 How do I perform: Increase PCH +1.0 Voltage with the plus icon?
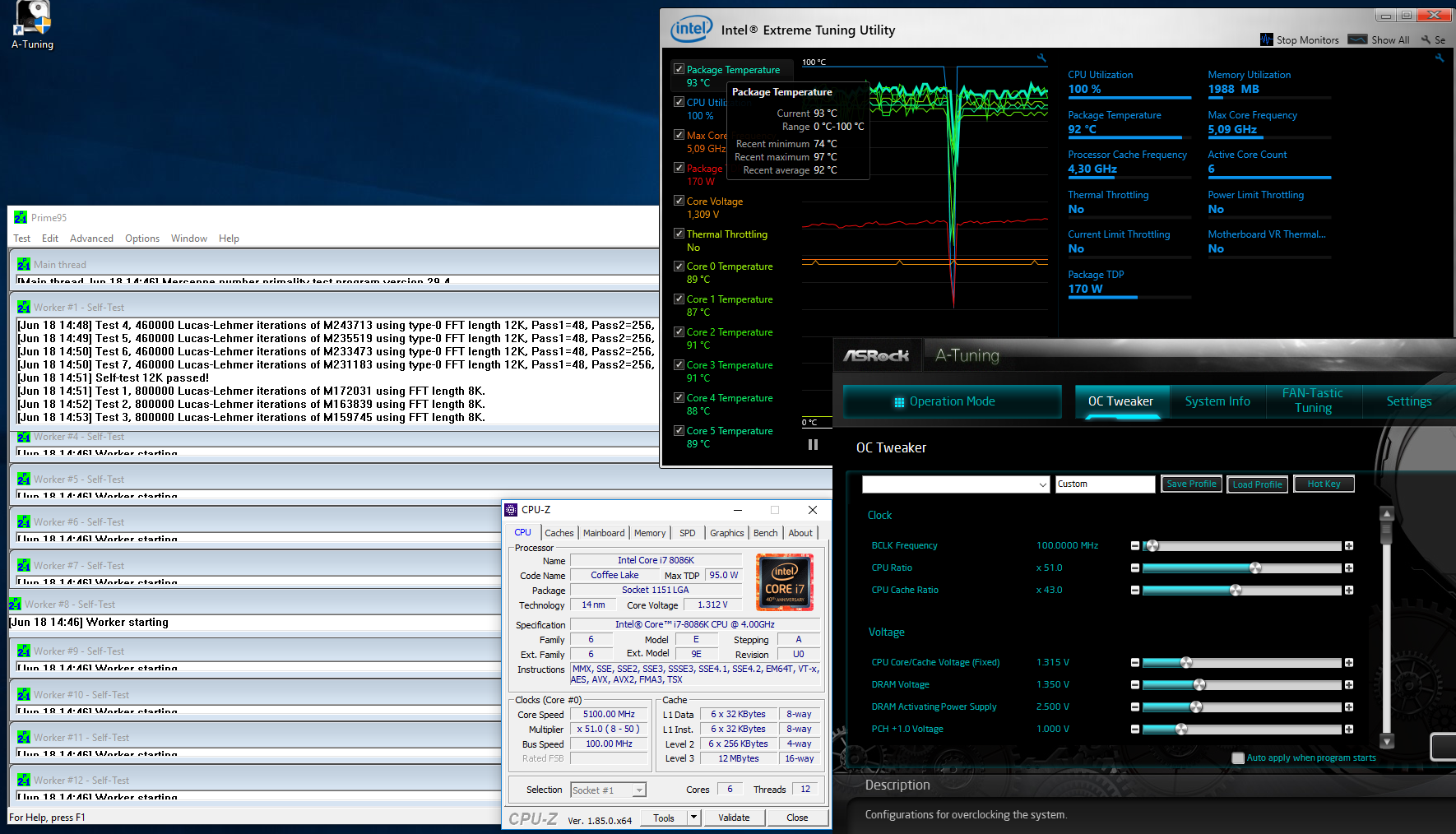coord(1349,730)
